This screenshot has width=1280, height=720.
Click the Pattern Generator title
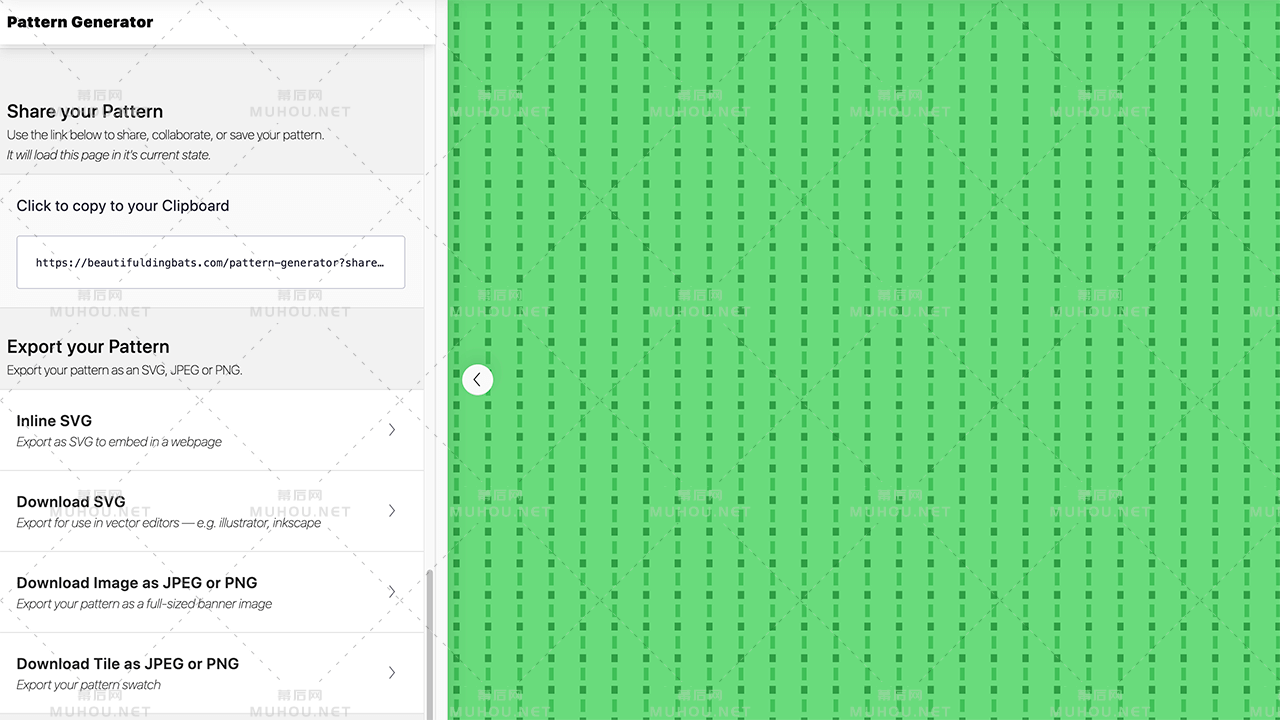(x=80, y=22)
